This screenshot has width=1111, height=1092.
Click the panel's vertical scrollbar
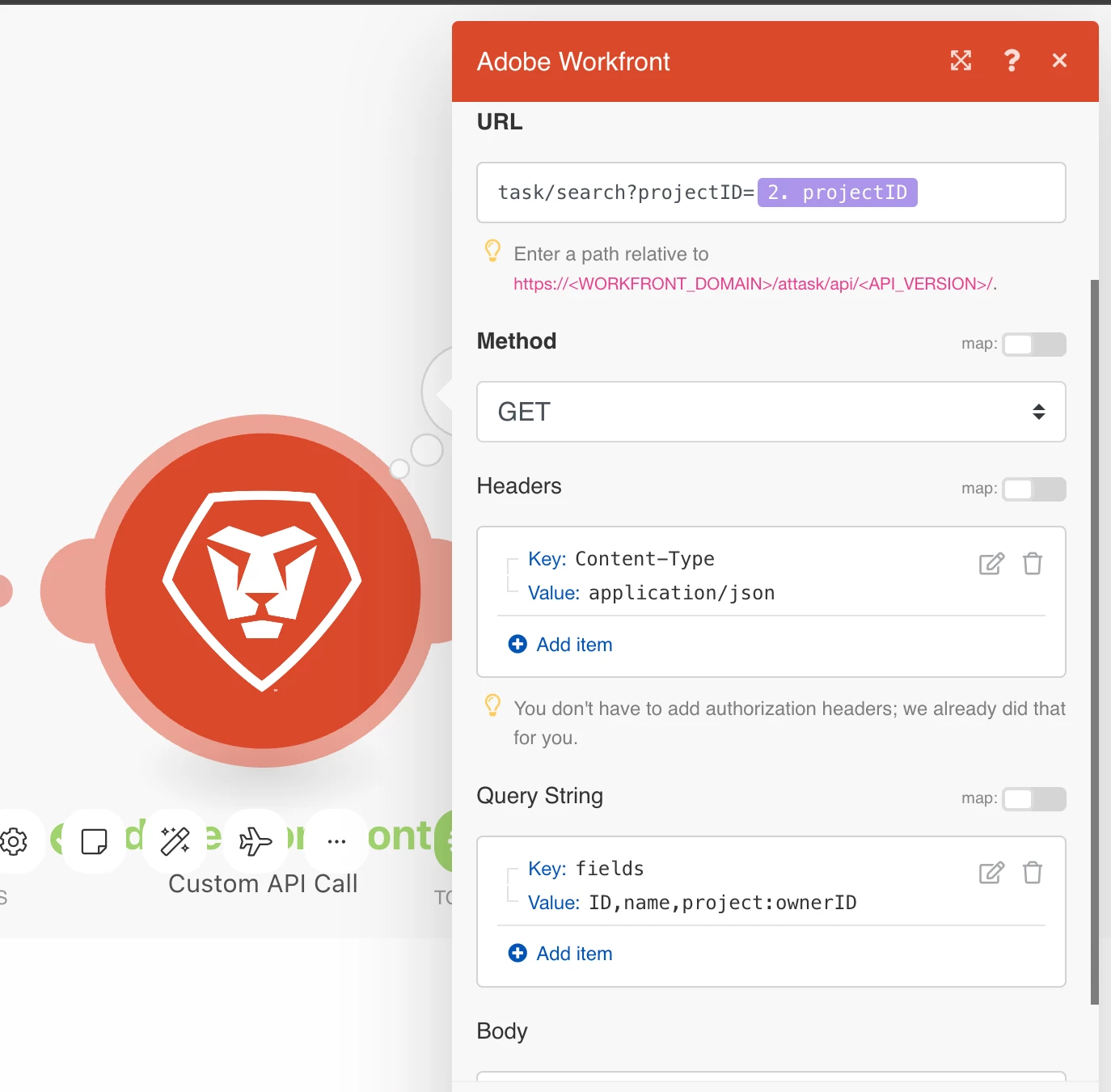coord(1095,642)
